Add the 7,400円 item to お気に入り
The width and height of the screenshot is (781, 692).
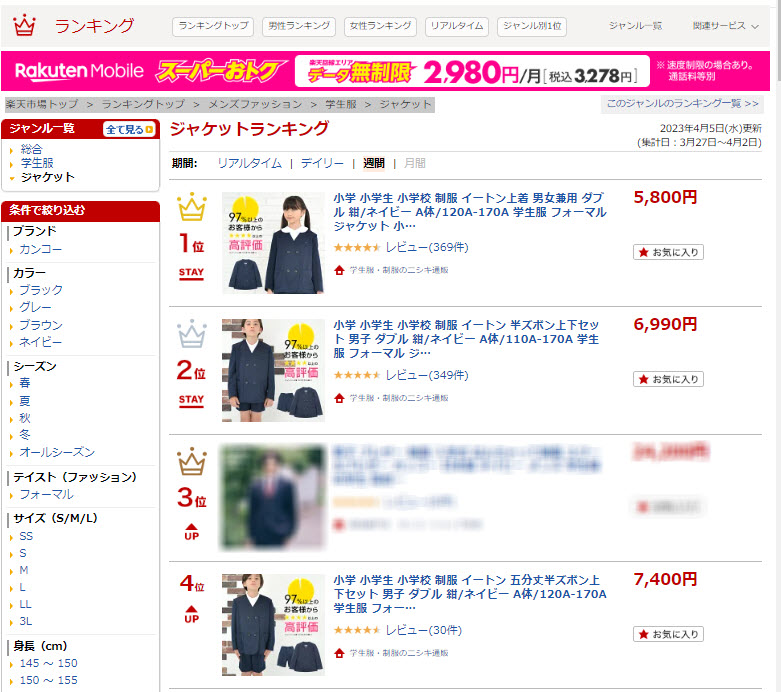point(668,634)
